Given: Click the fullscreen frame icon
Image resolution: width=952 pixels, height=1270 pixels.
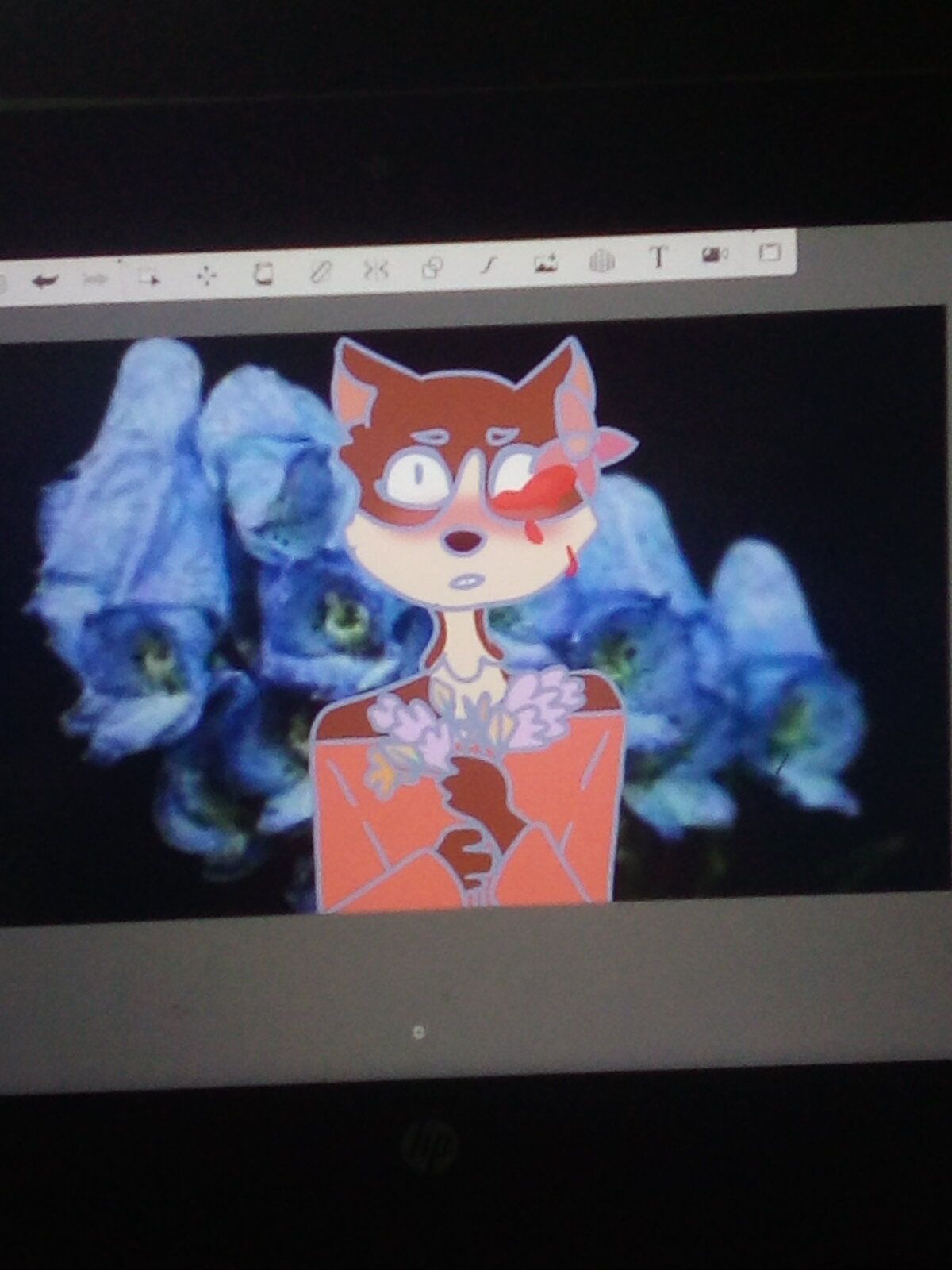Looking at the screenshot, I should pos(770,252).
